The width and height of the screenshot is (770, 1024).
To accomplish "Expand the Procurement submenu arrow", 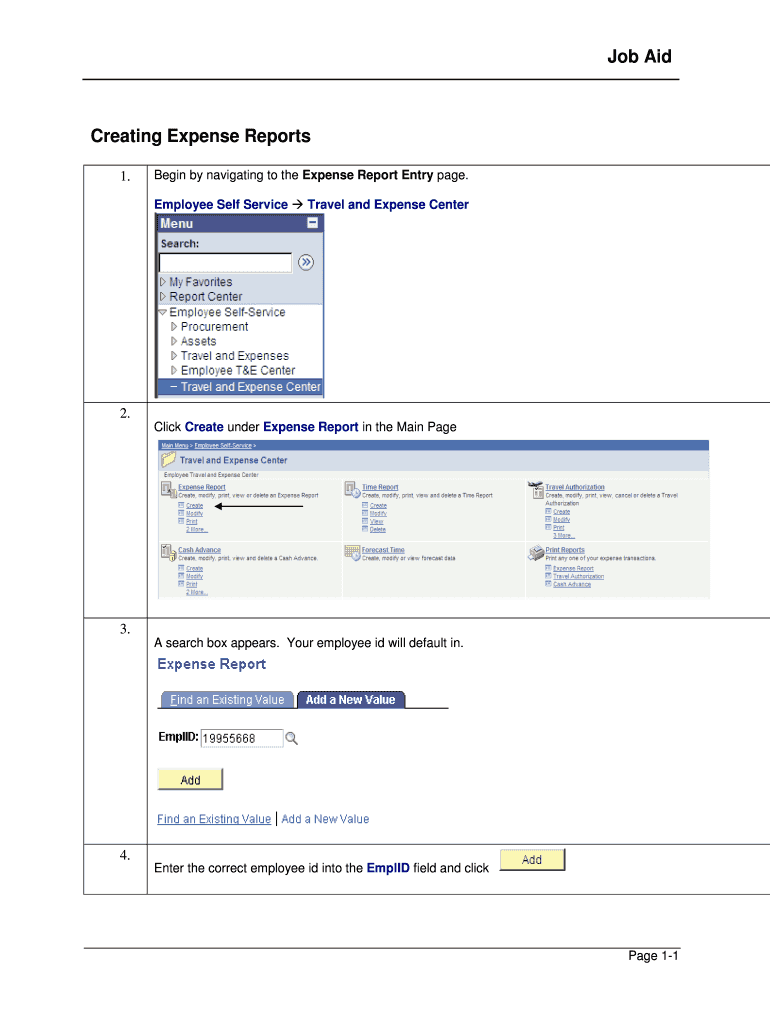I will 174,327.
